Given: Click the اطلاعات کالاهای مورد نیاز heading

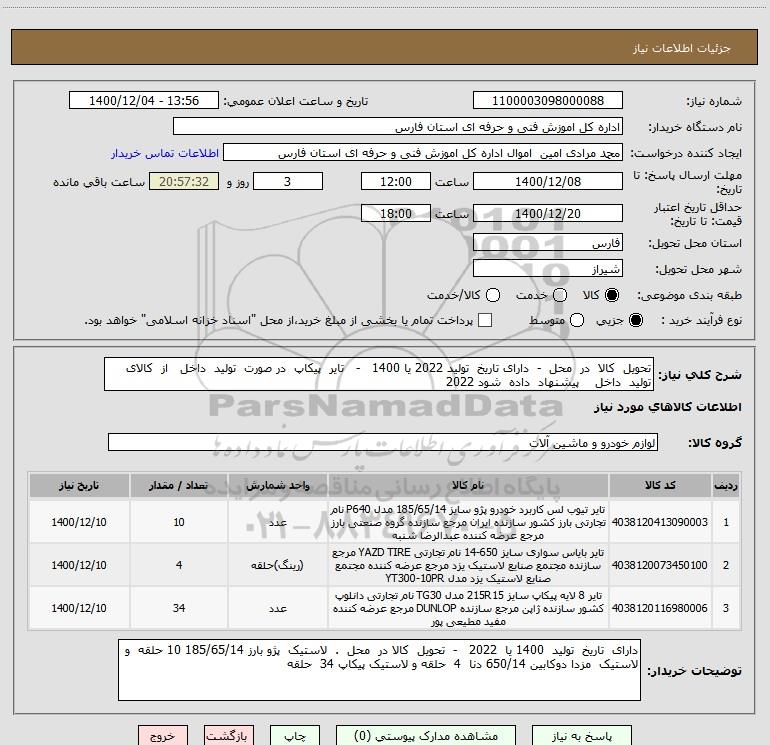Looking at the screenshot, I should point(668,407).
